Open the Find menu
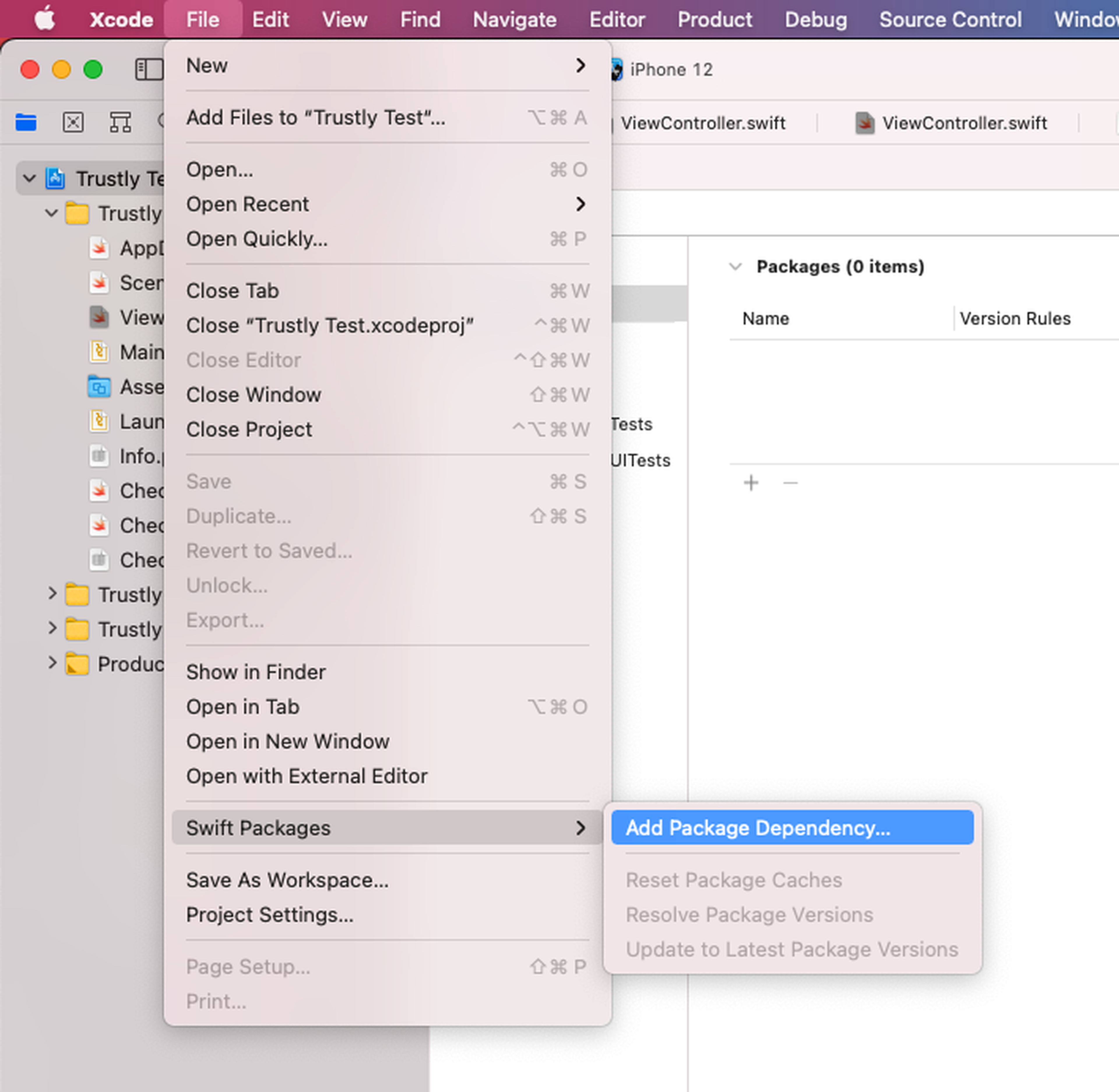1119x1092 pixels. (x=420, y=20)
